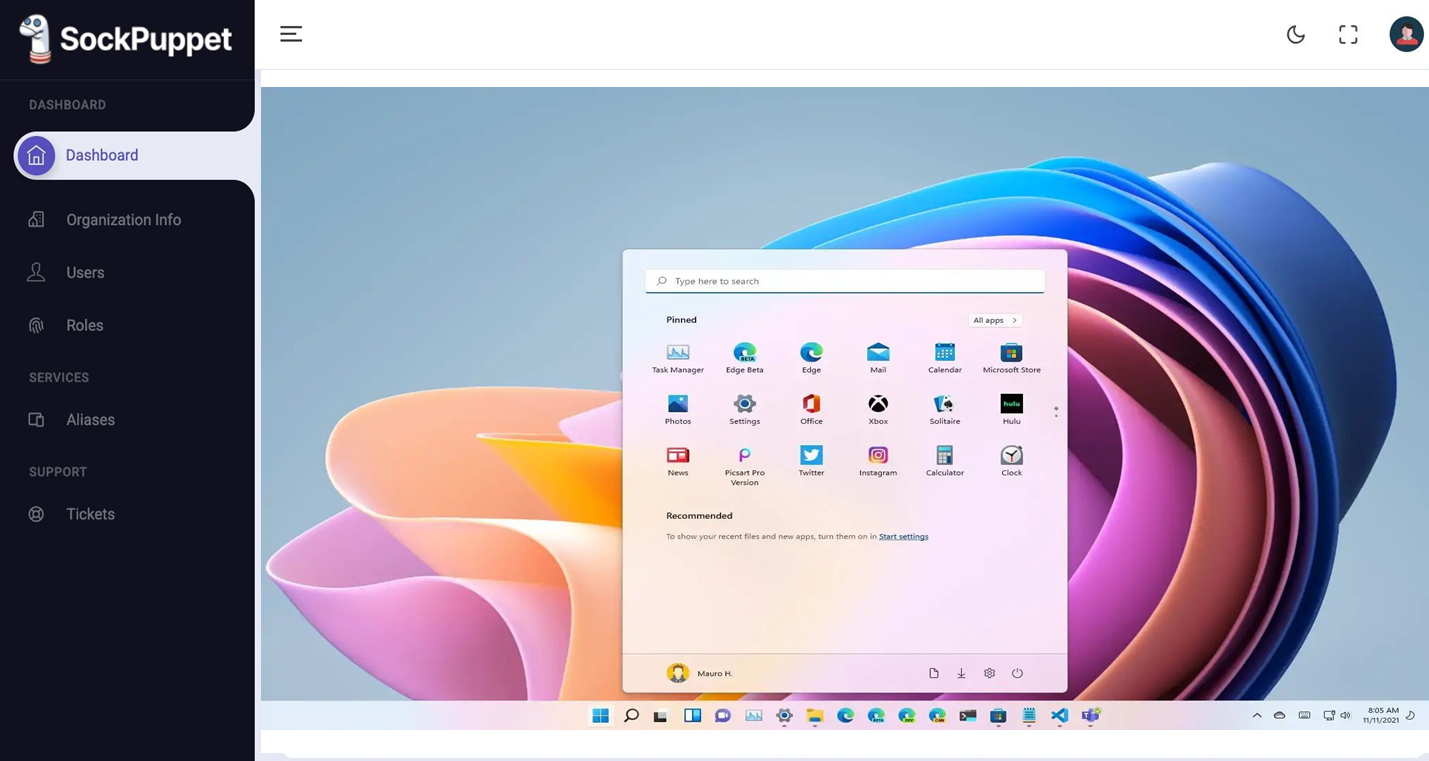Open the Hulu pinned app
The width and height of the screenshot is (1429, 761).
pos(1011,404)
